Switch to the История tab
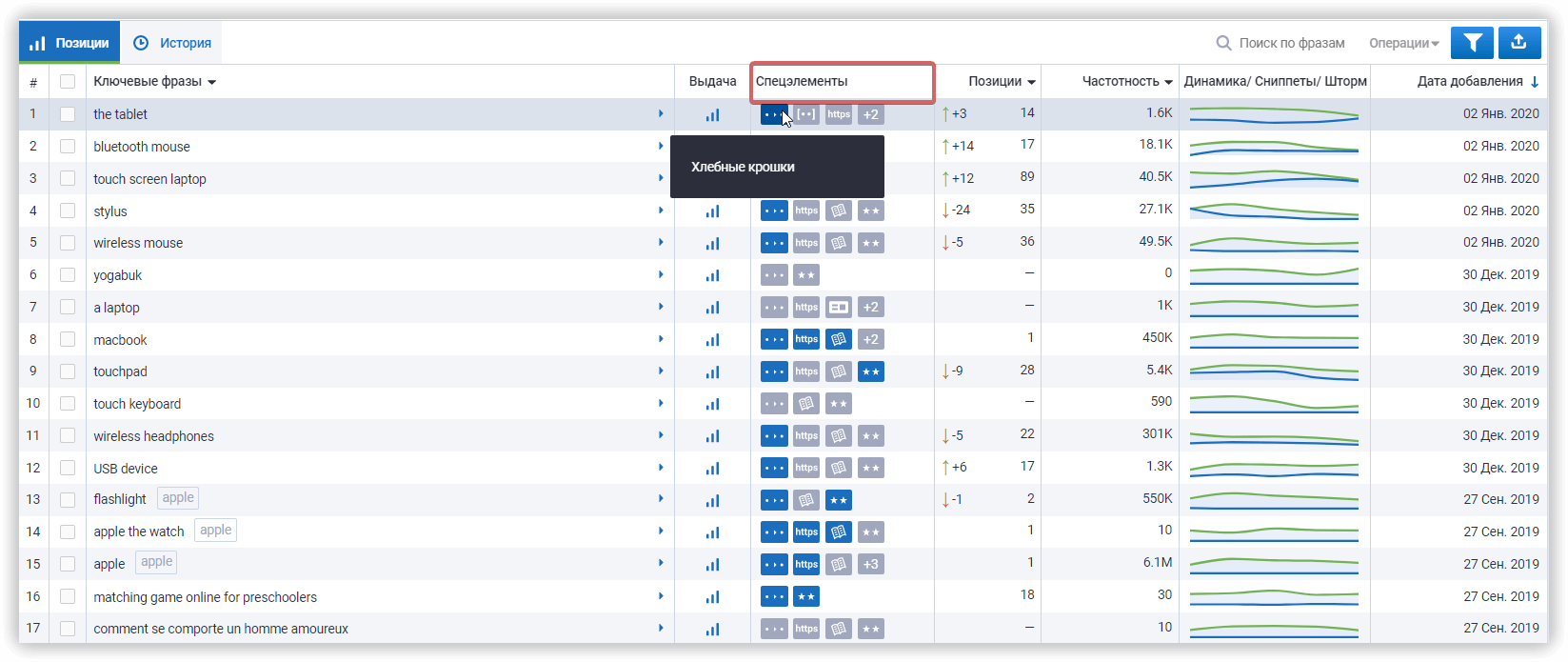1568x662 pixels. (x=172, y=43)
